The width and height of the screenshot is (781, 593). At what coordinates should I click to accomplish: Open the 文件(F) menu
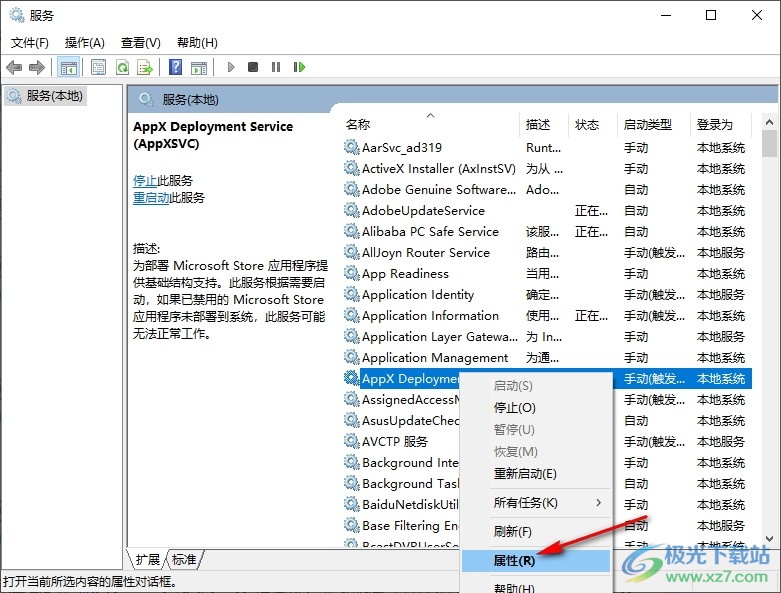click(x=30, y=43)
